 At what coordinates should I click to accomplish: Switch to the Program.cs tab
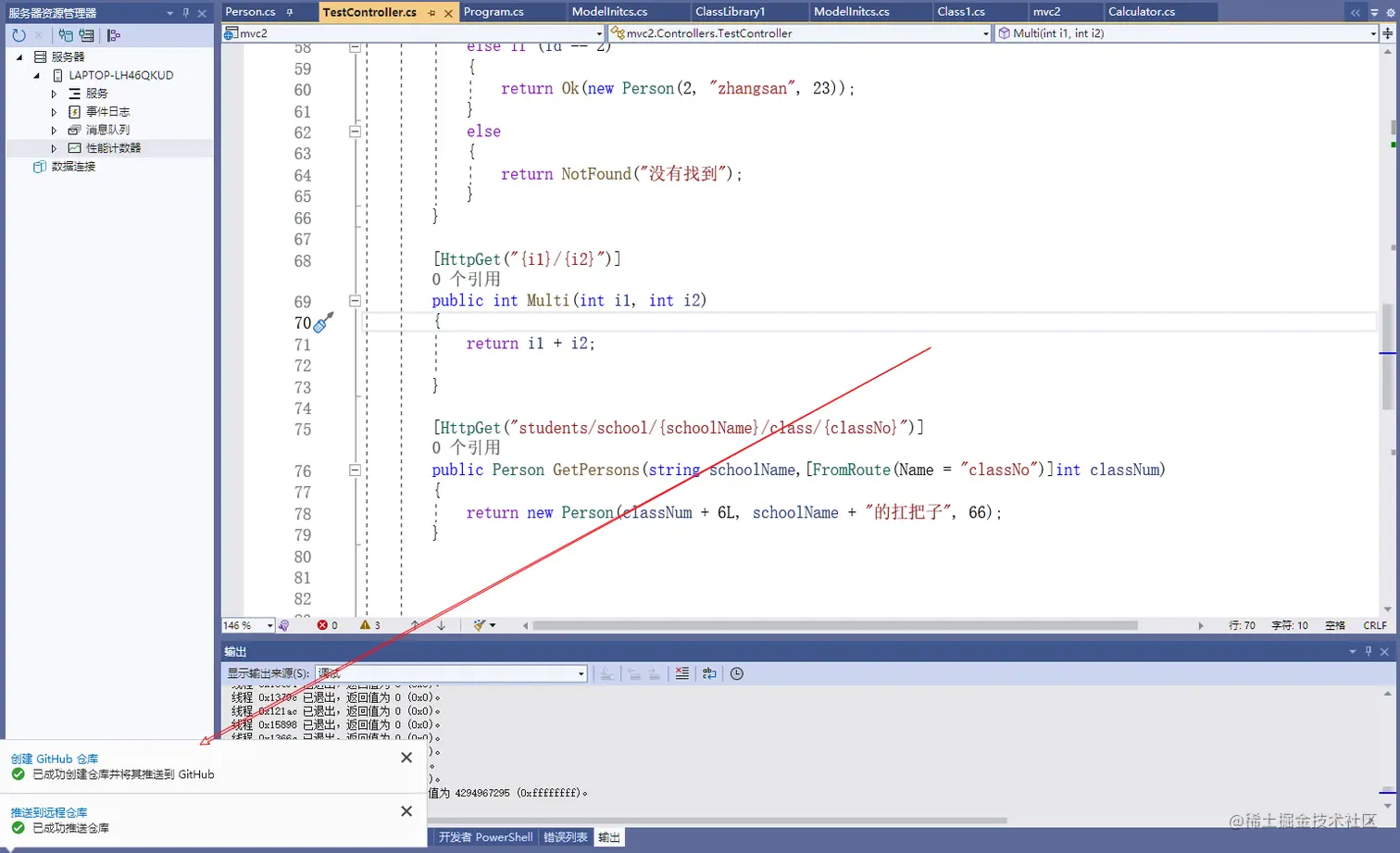(494, 12)
